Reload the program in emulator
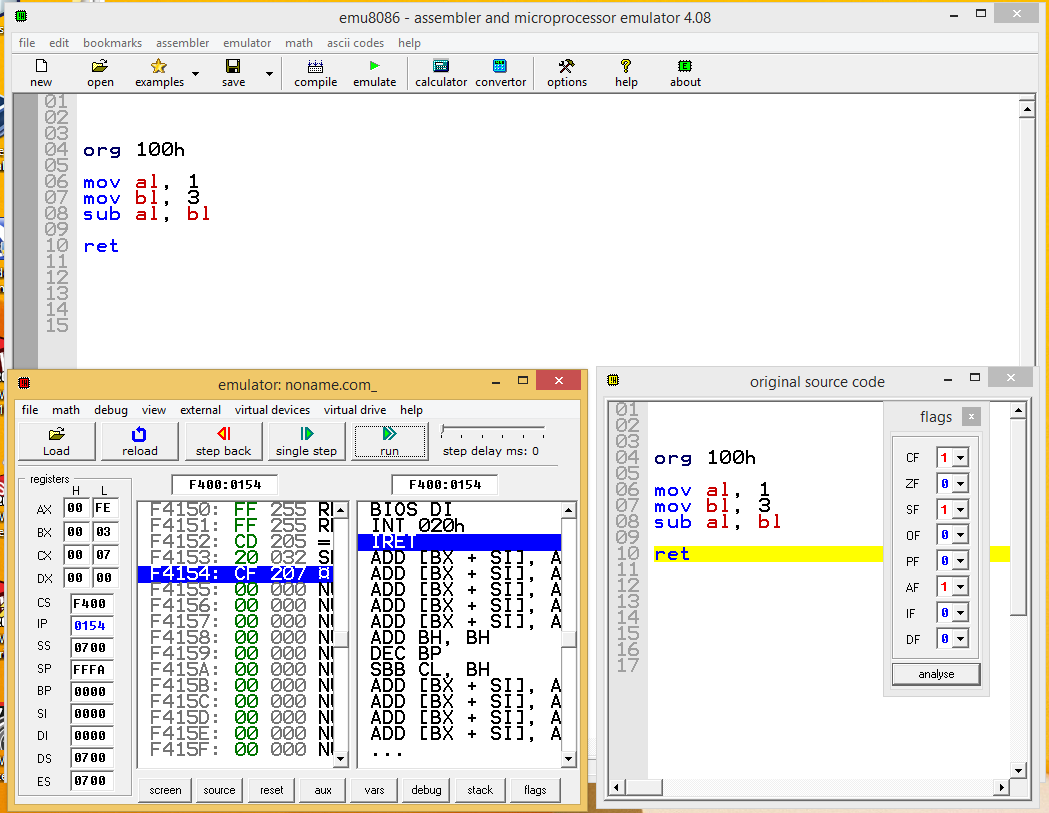1049x813 pixels. 140,441
